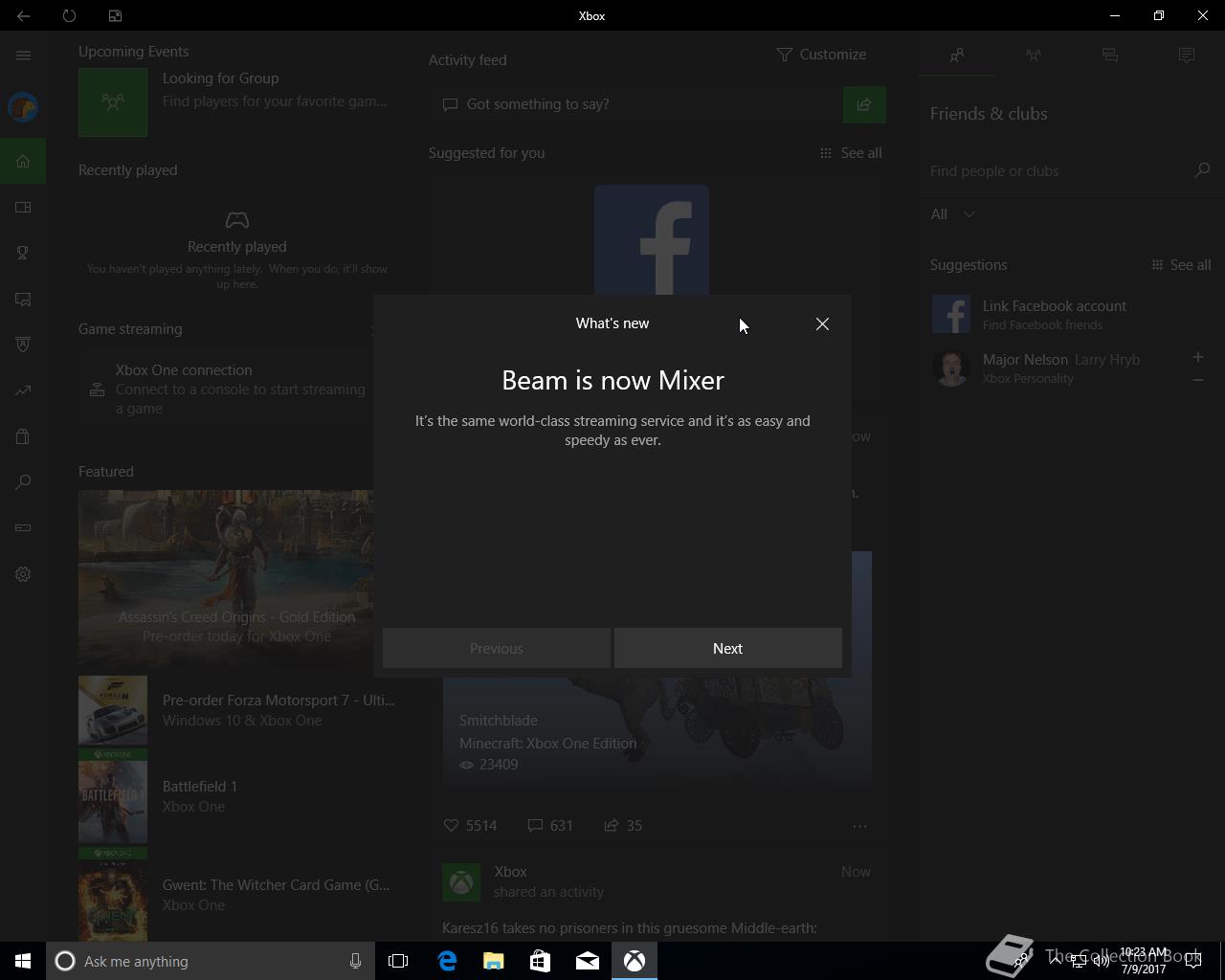
Task: Open more options ellipsis on feed post
Action: pyautogui.click(x=859, y=826)
